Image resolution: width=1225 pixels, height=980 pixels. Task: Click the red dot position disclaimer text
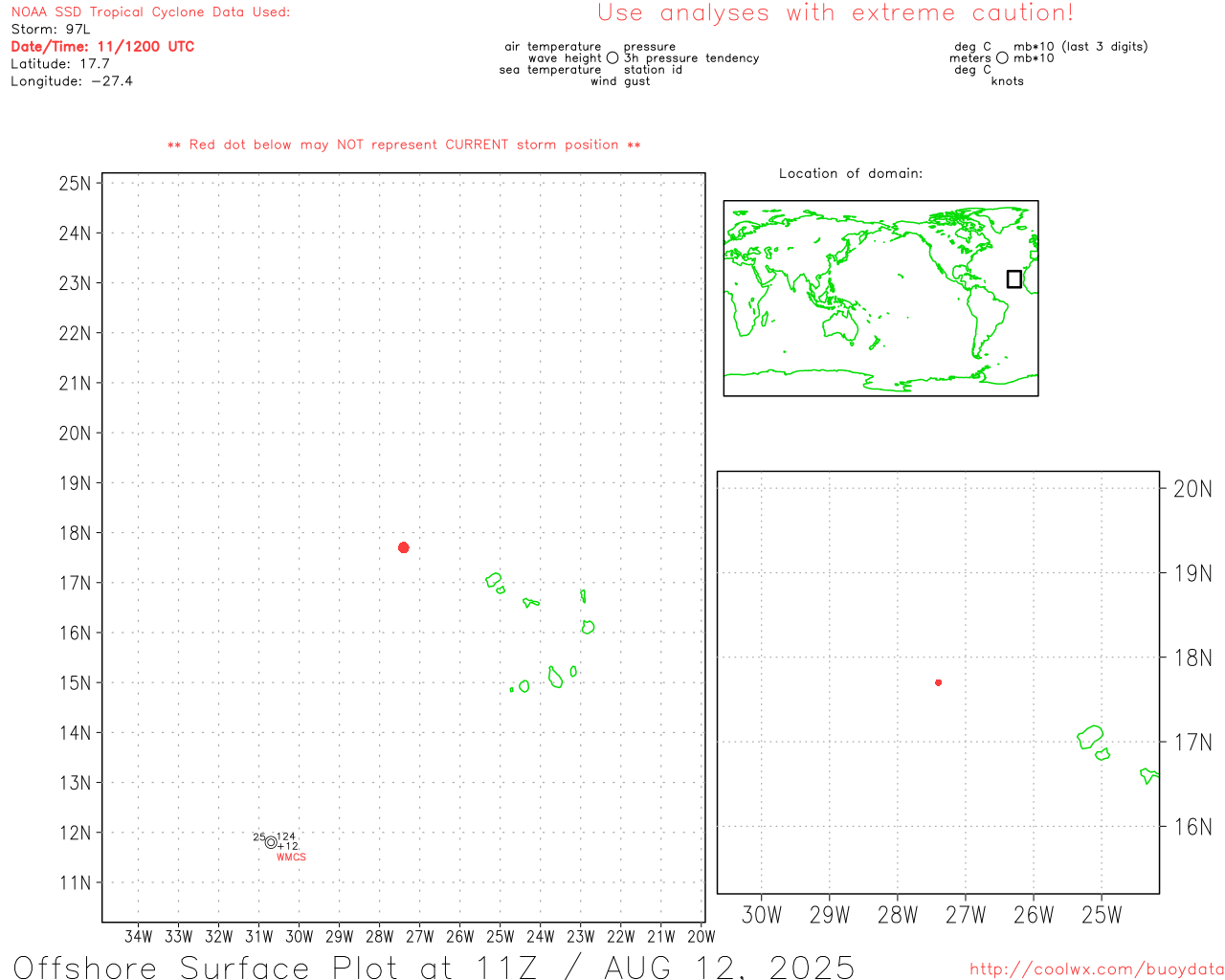click(x=404, y=145)
